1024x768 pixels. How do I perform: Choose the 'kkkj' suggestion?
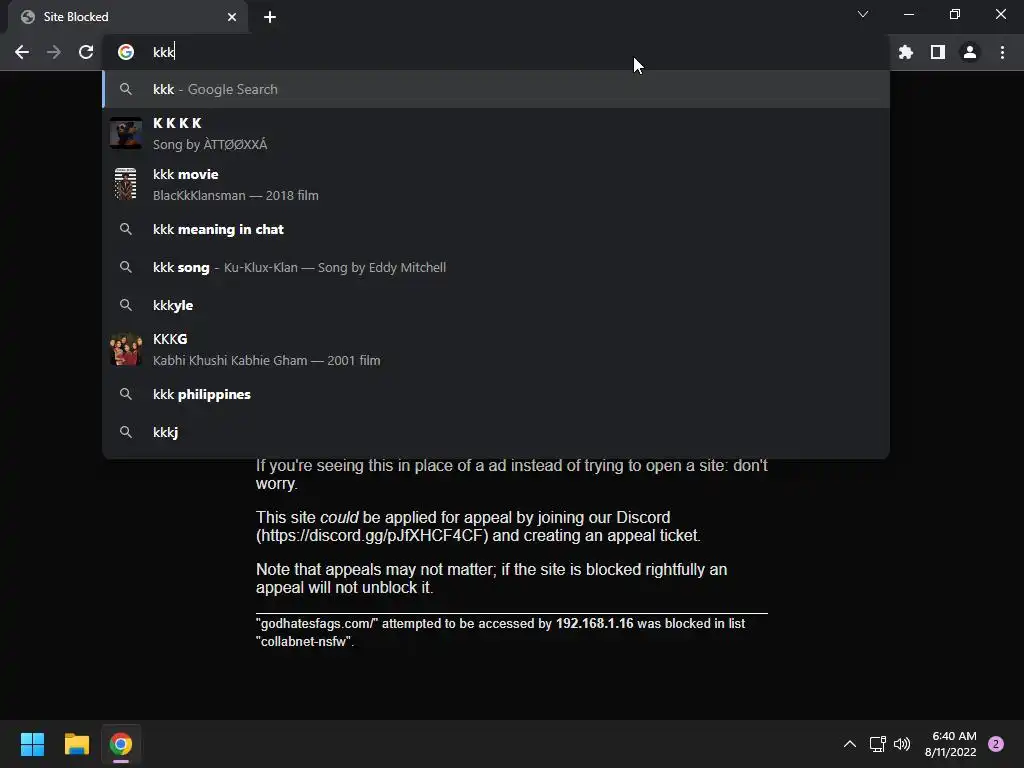[x=496, y=432]
